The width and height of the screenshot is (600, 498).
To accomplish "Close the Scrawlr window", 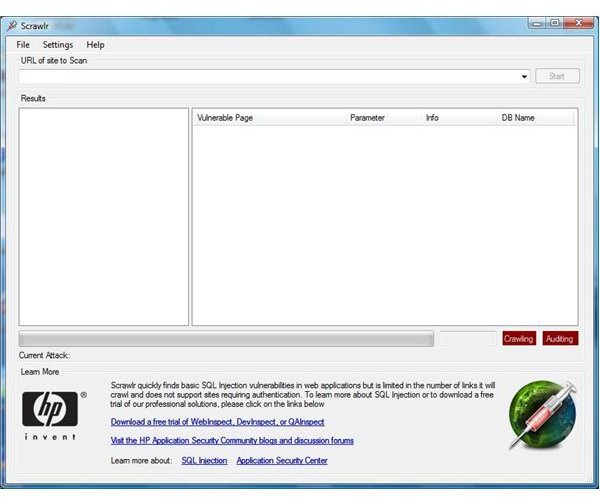I will click(x=579, y=23).
